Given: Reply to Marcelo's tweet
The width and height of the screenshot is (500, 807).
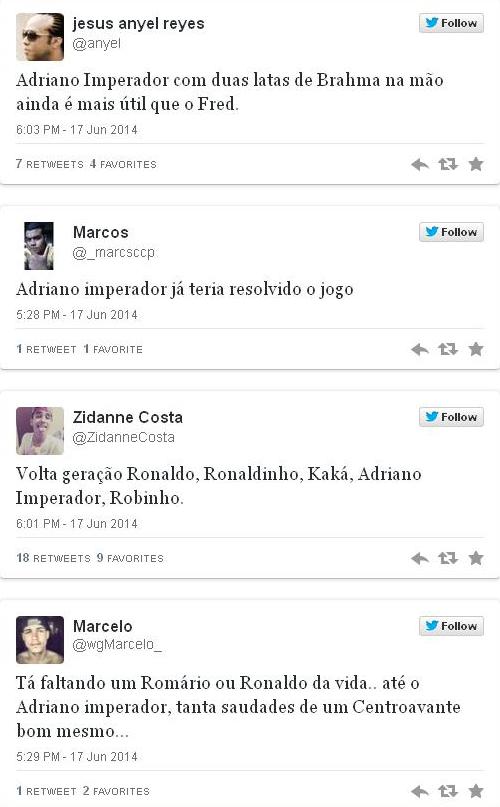Looking at the screenshot, I should (x=420, y=792).
